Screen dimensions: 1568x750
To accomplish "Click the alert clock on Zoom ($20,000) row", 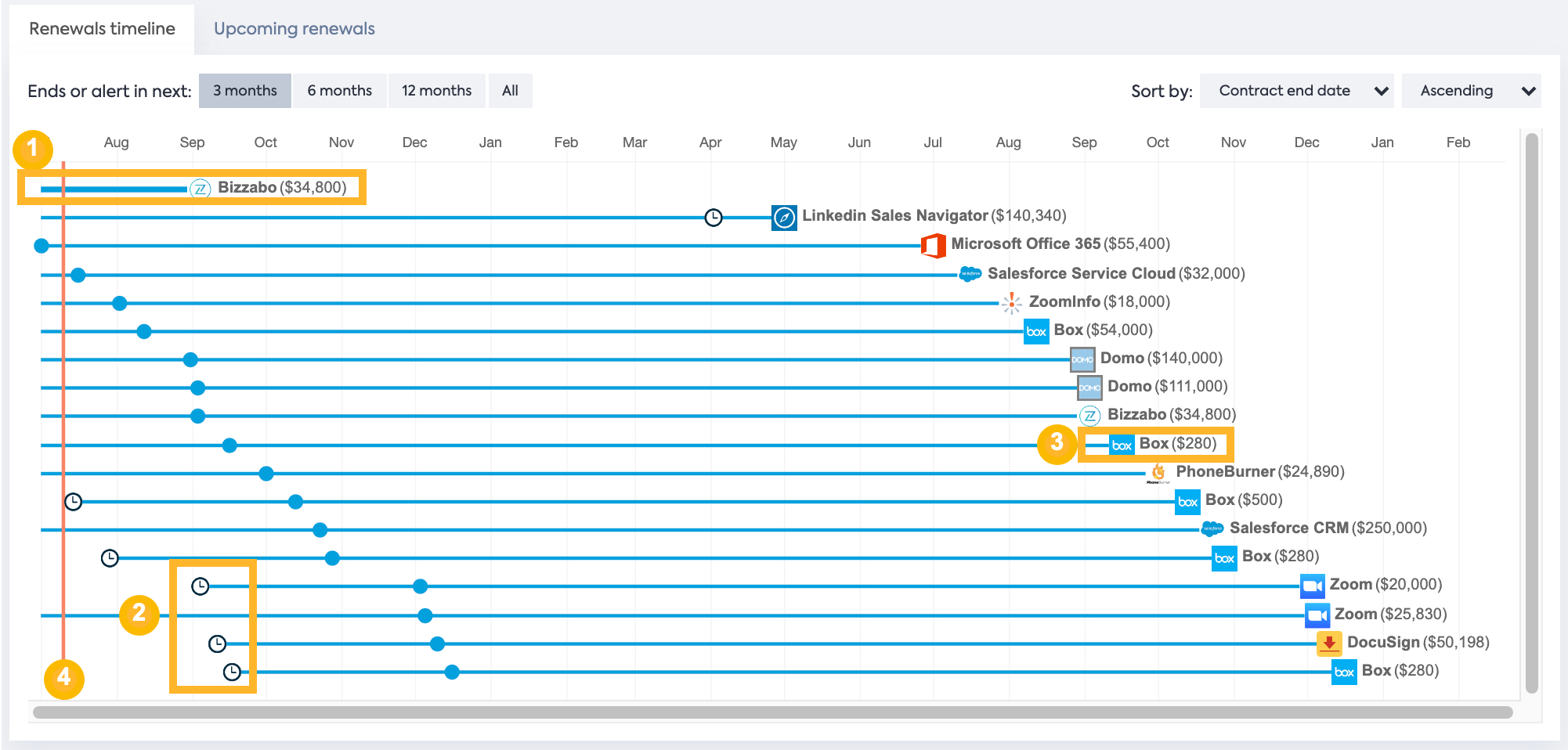I will [x=201, y=586].
